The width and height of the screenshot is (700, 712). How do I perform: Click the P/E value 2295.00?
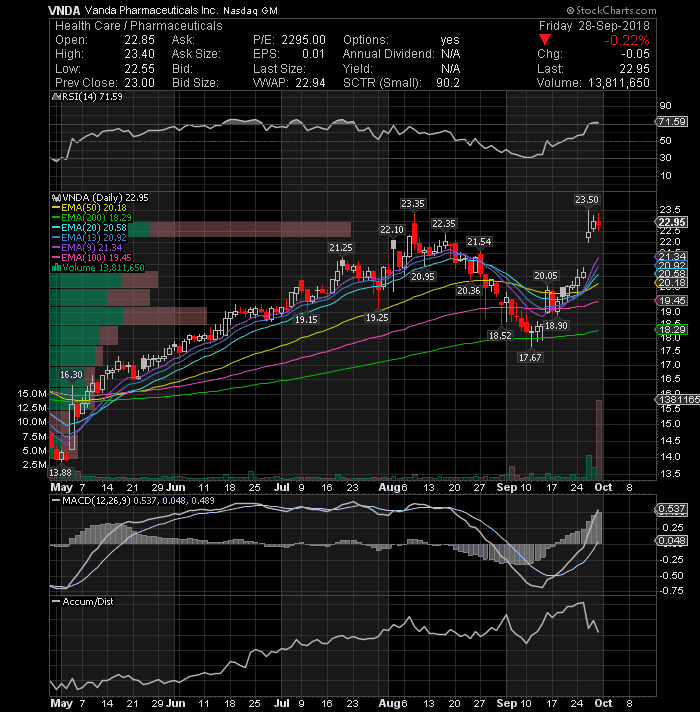point(303,40)
